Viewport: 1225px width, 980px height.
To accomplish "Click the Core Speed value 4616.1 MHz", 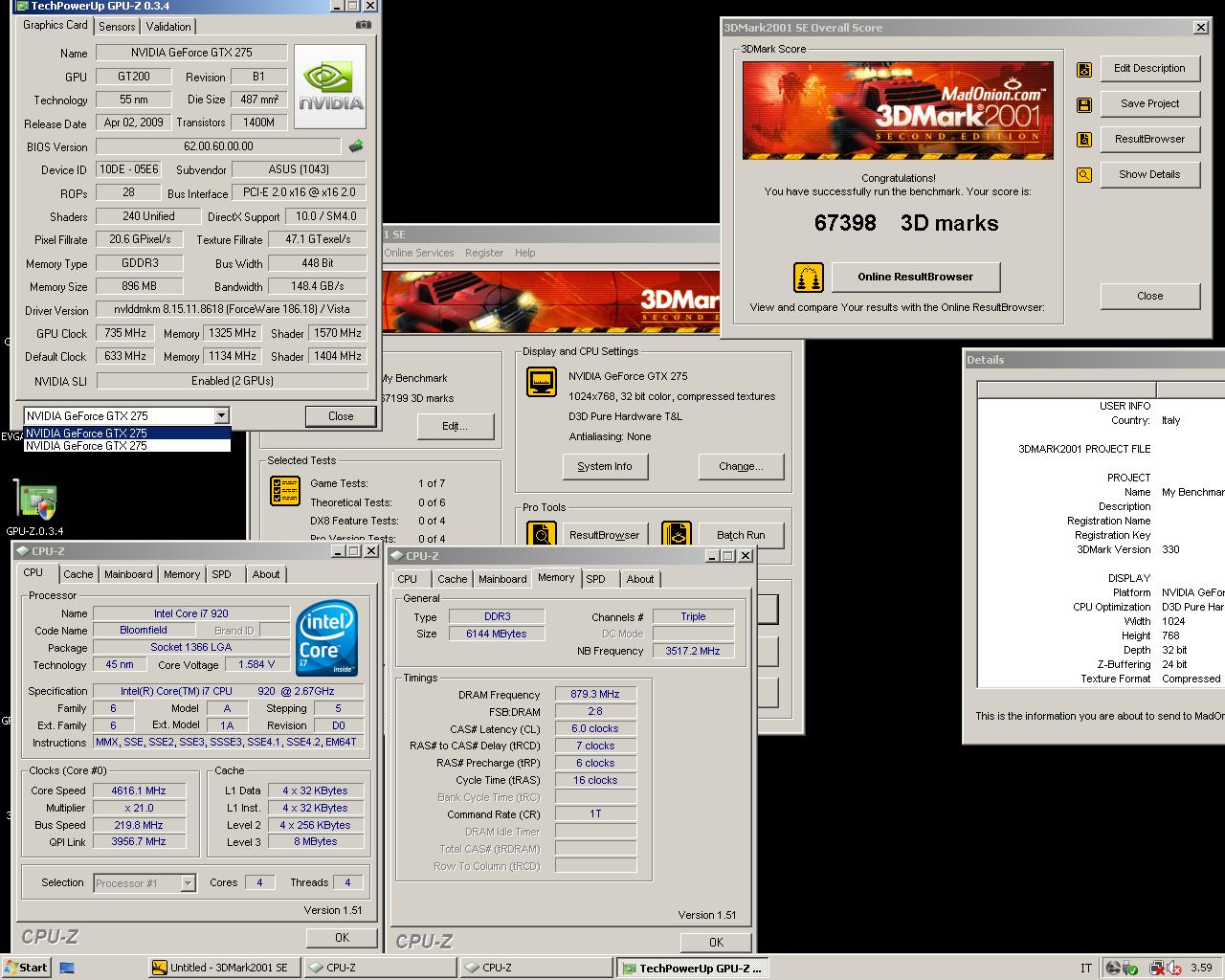I will tap(138, 791).
